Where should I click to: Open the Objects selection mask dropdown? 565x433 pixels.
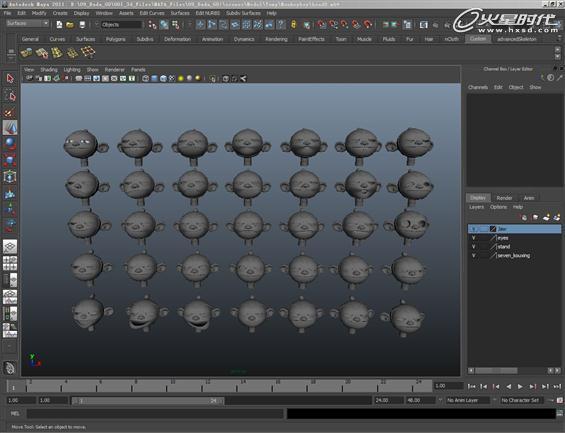[x=121, y=25]
